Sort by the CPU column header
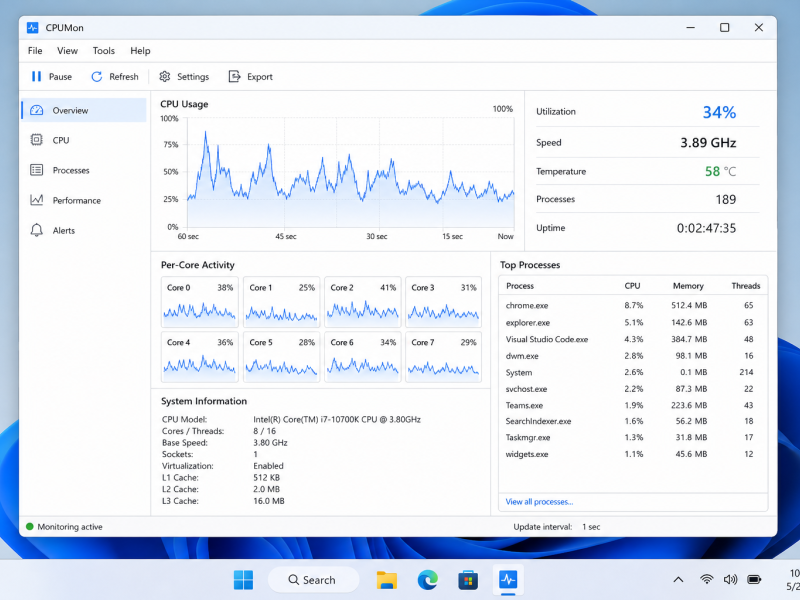The height and width of the screenshot is (600, 800). pyautogui.click(x=632, y=286)
